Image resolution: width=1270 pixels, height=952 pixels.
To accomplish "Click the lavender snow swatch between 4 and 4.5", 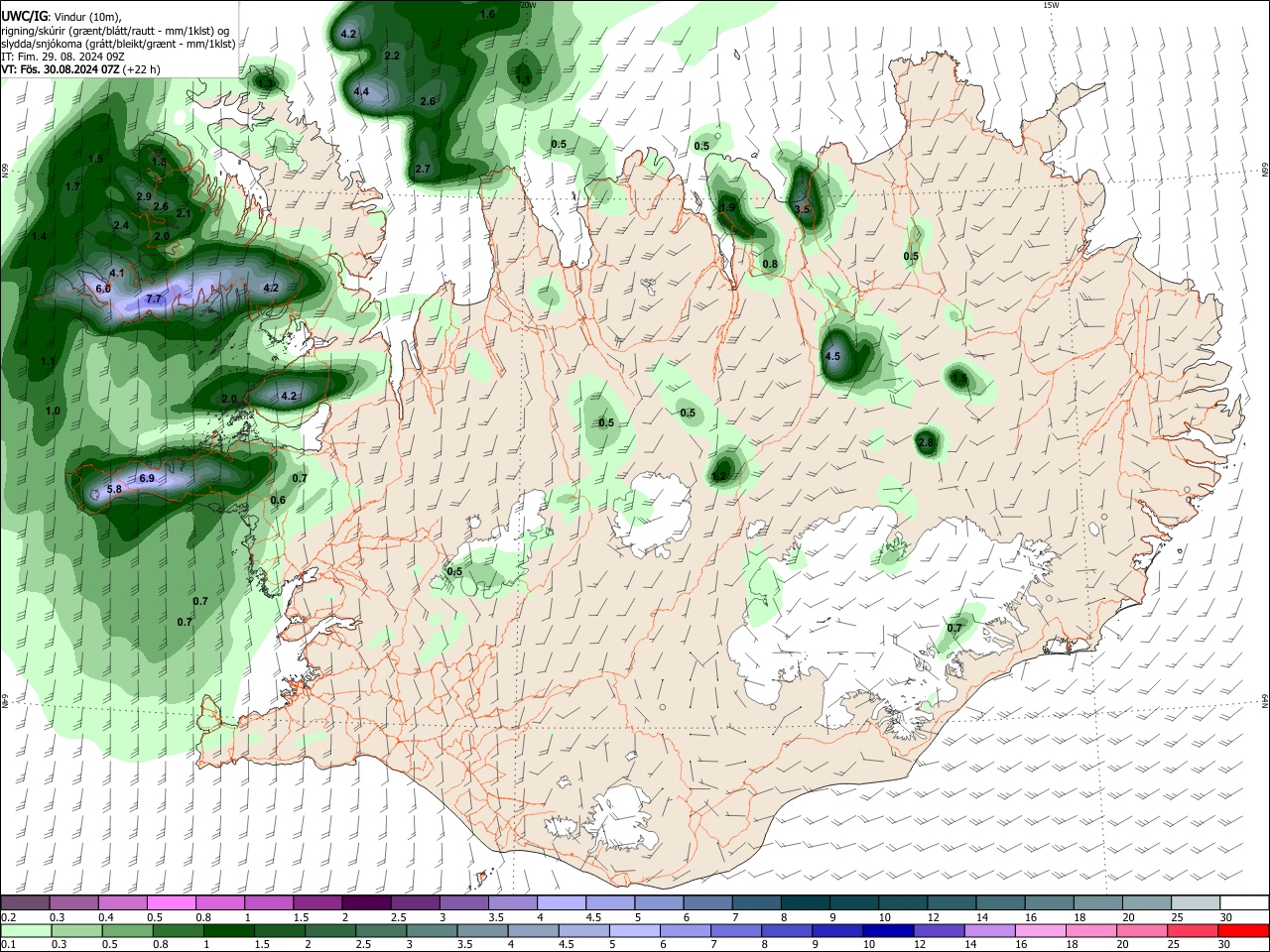I will [561, 903].
